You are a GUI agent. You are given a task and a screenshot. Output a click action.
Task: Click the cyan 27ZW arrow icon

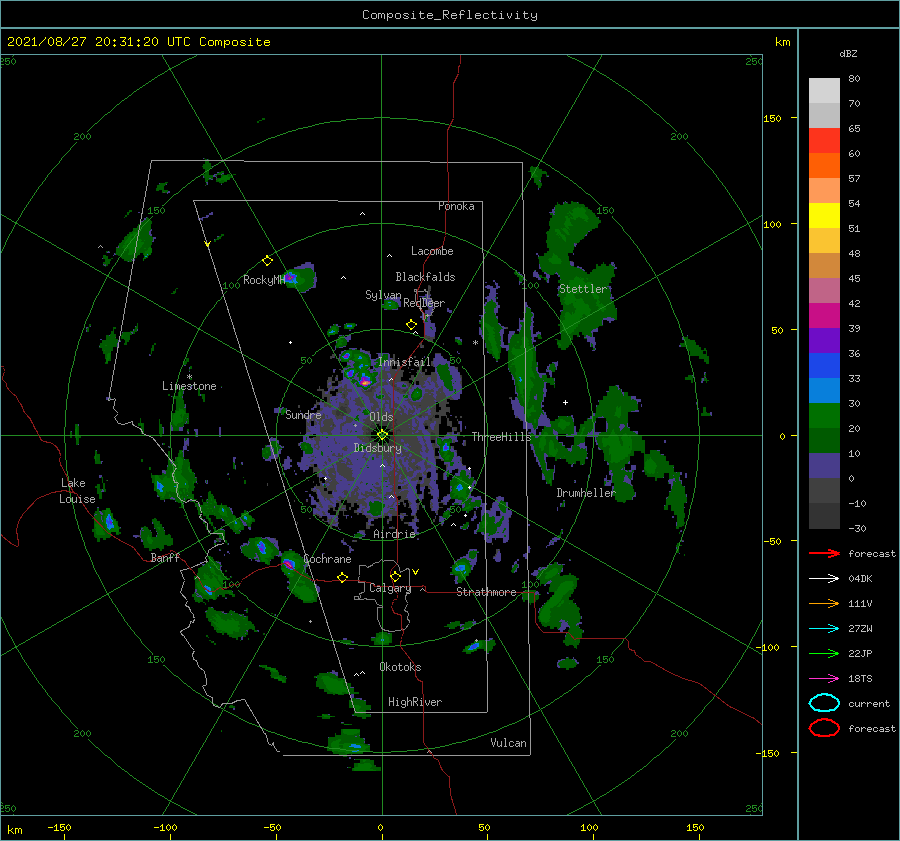(x=824, y=629)
